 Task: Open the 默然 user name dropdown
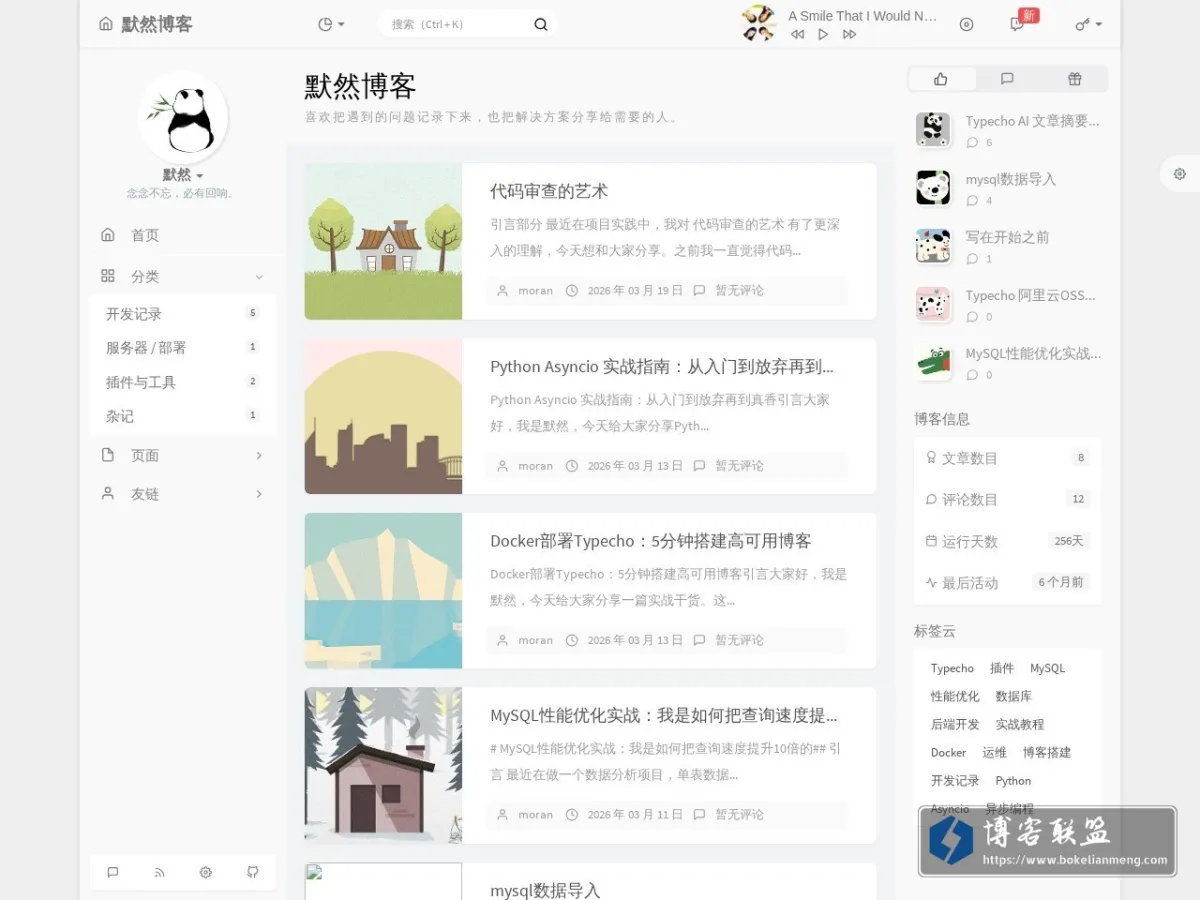click(x=183, y=175)
